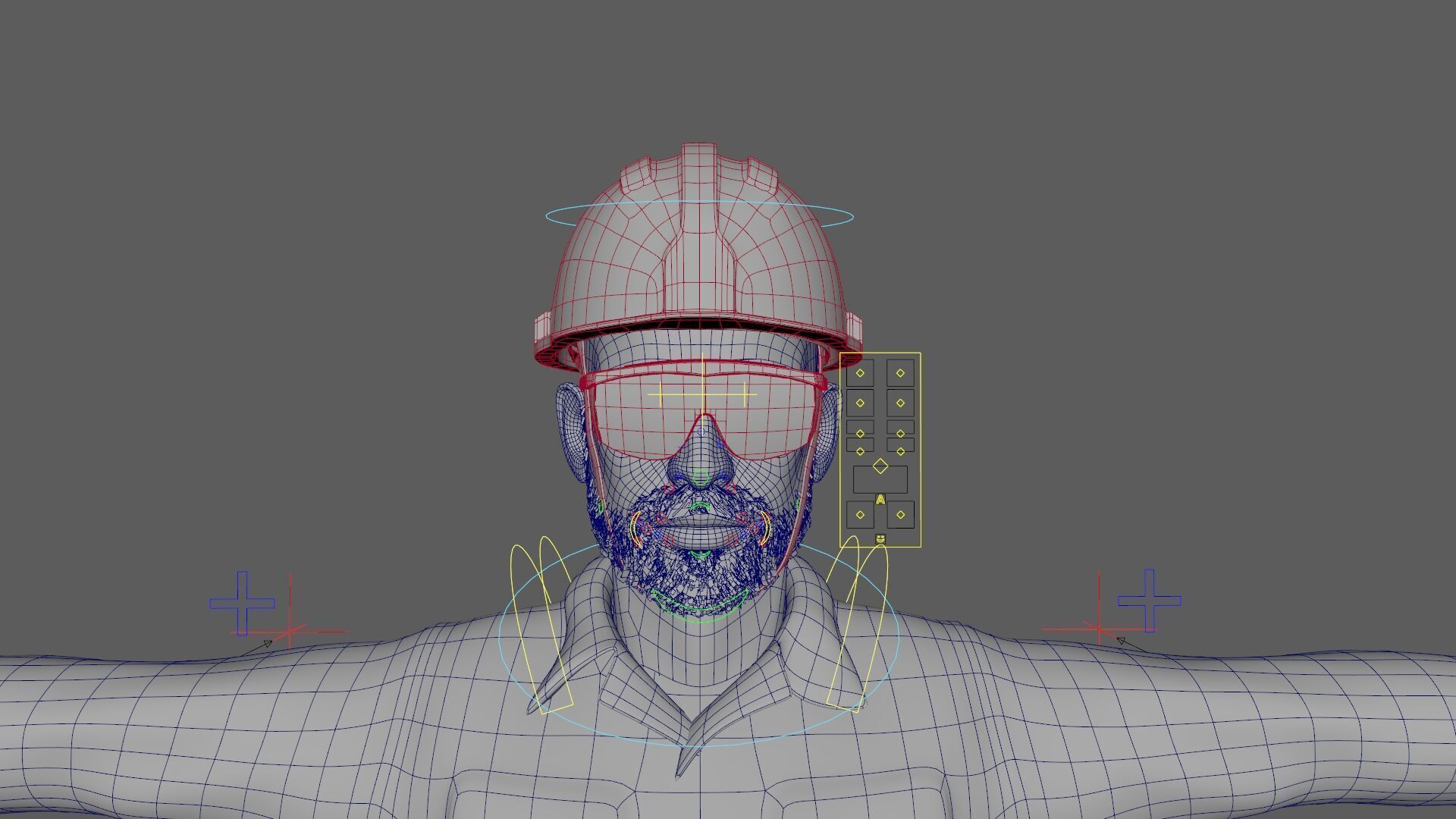The height and width of the screenshot is (819, 1456).
Task: Select bottom-left diamond in face control panel
Action: pos(860,514)
